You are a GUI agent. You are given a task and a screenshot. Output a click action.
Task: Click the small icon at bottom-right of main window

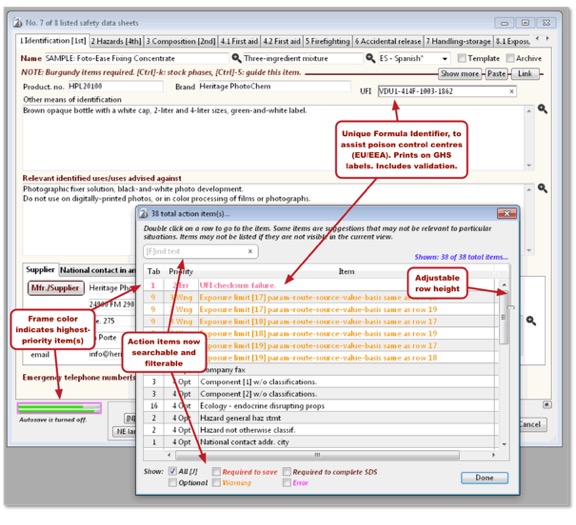[x=547, y=404]
